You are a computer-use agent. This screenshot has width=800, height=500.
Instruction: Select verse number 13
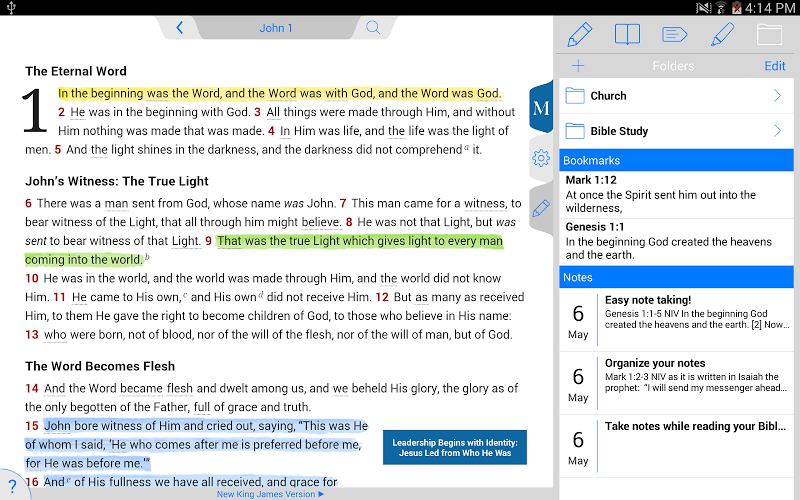[x=32, y=335]
